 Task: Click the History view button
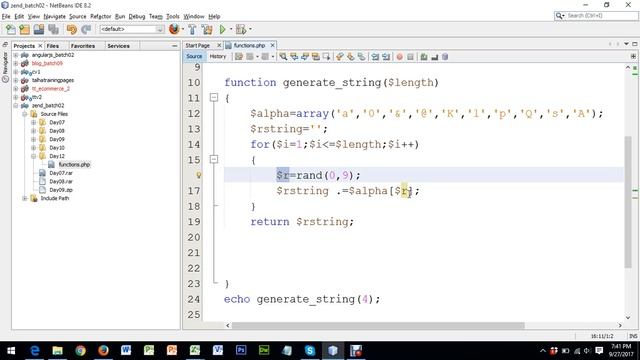coord(218,56)
